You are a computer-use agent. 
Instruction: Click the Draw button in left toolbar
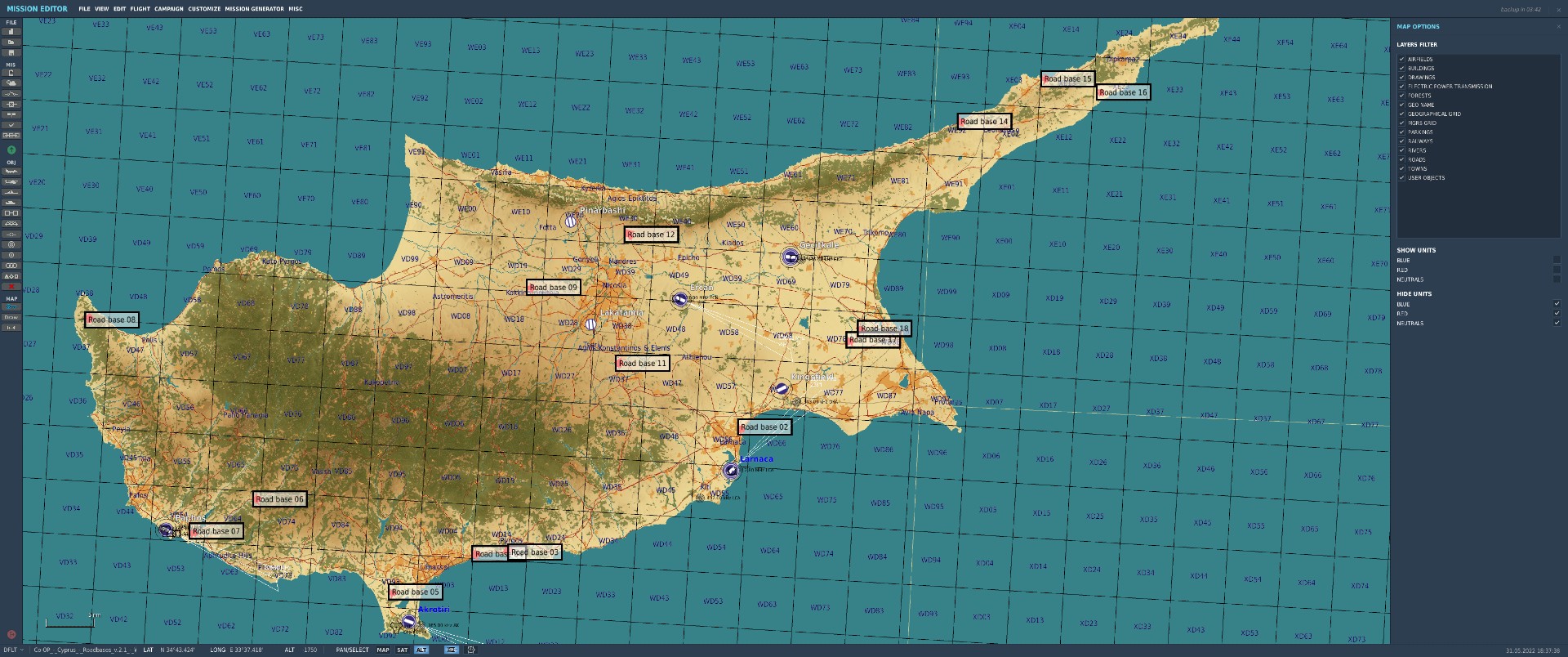click(11, 317)
